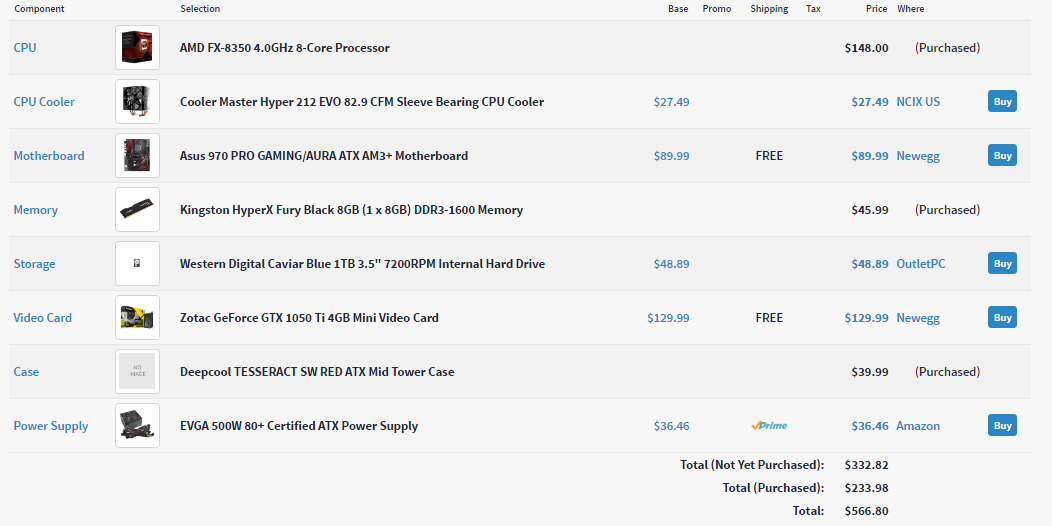Click the $27.49 base price link

click(x=672, y=102)
